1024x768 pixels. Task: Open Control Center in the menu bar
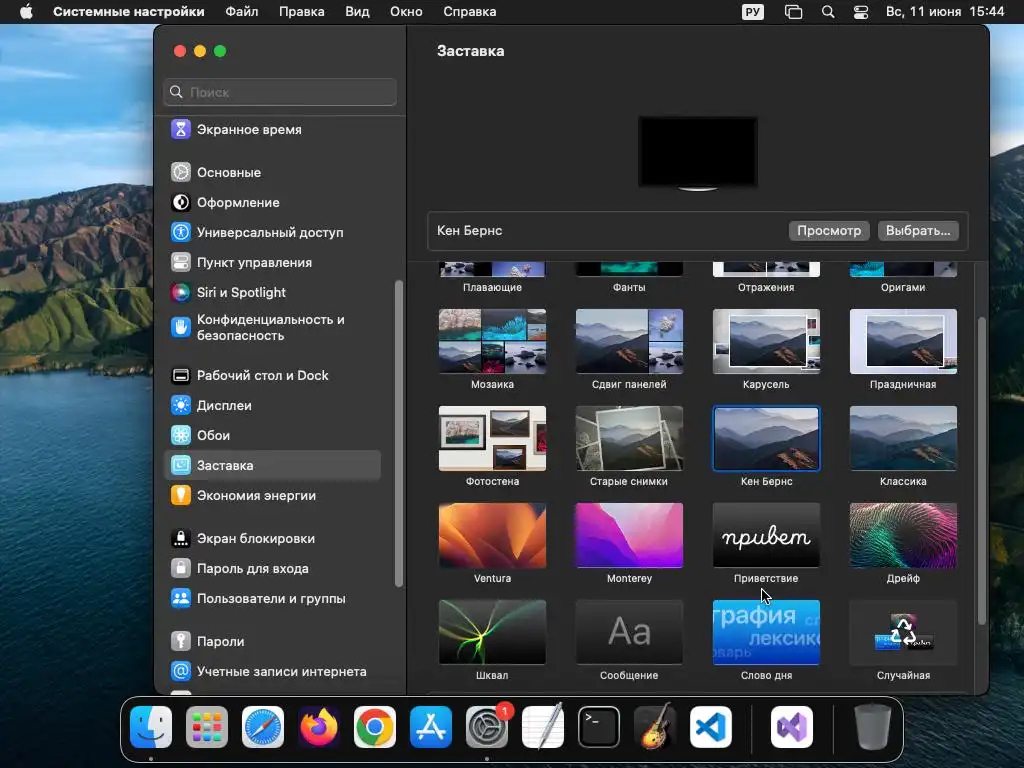(x=861, y=12)
